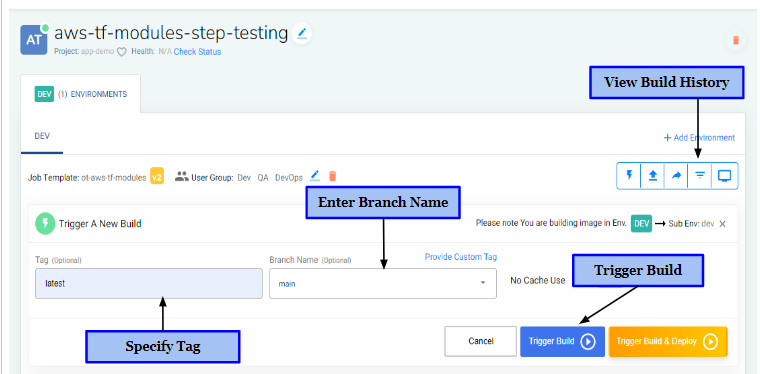This screenshot has width=760, height=374.
Task: Click the No Cache Use label
Action: (538, 280)
